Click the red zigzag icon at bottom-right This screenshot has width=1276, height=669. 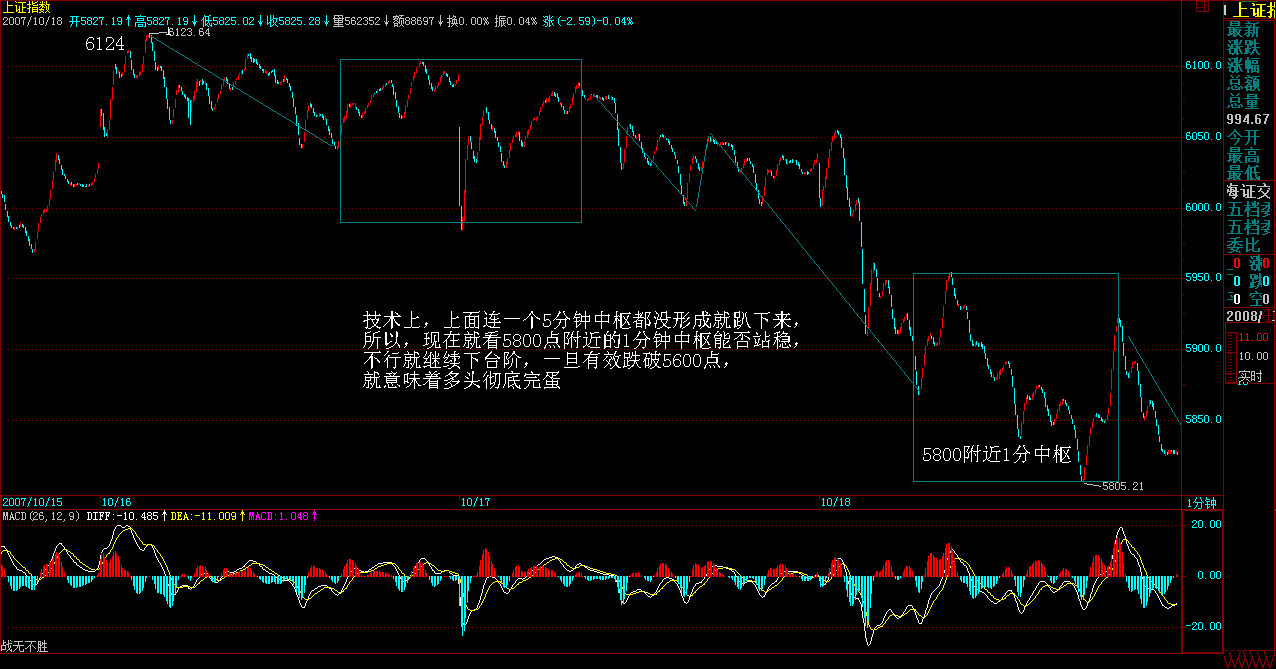[1250, 660]
